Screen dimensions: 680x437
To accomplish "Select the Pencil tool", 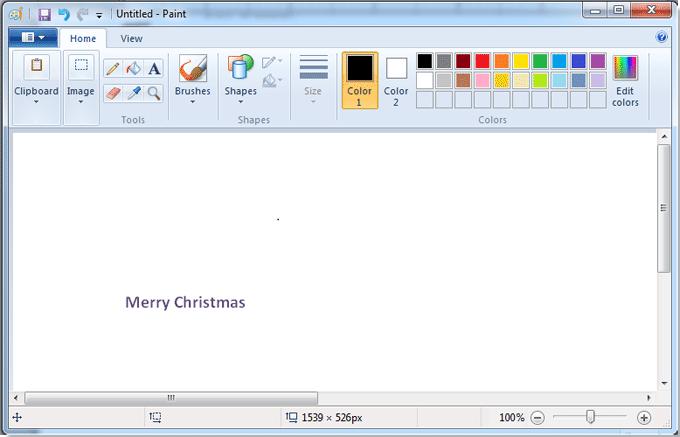I will [112, 68].
